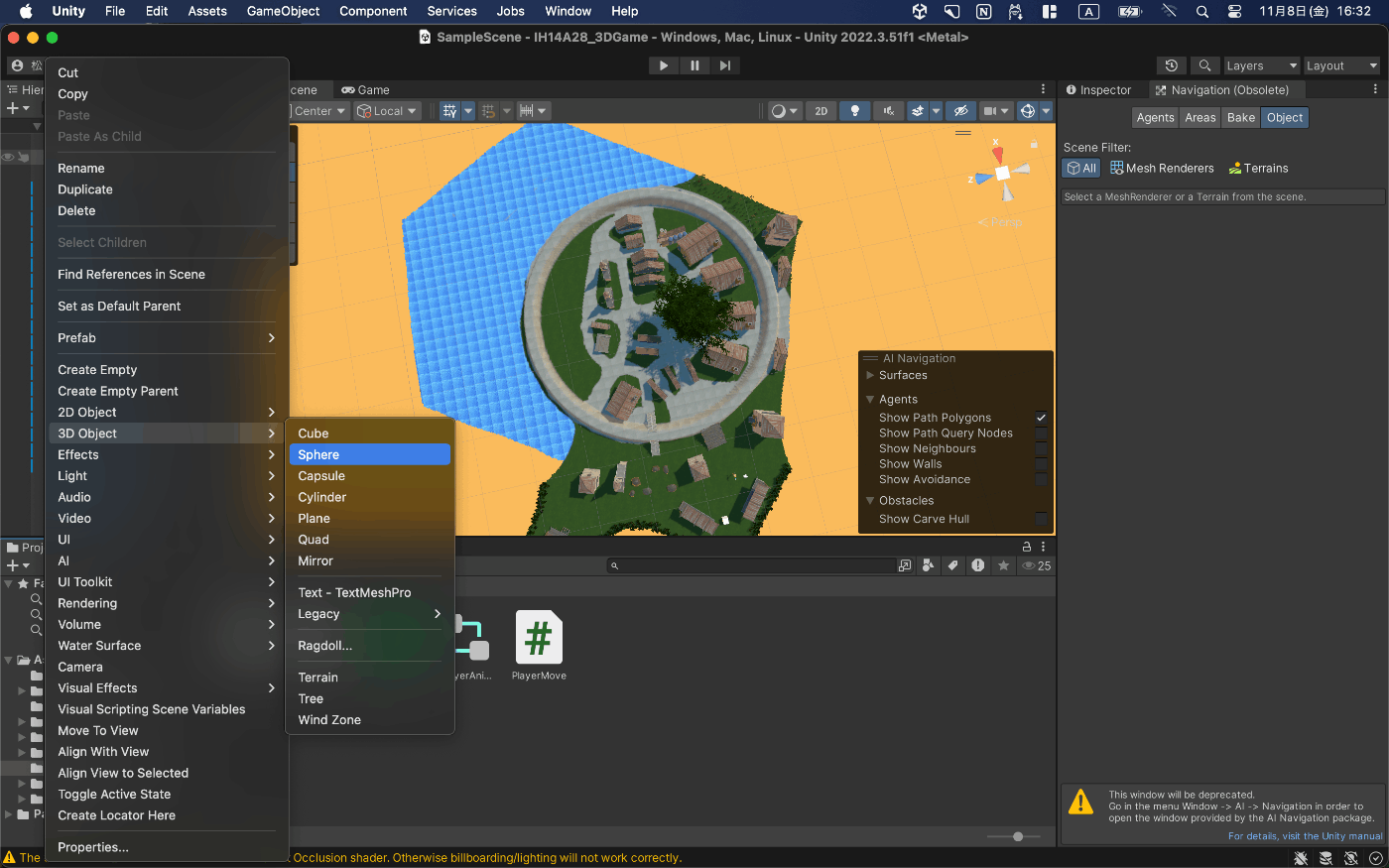The image size is (1389, 868).
Task: Click the Step frame button
Action: tap(725, 65)
